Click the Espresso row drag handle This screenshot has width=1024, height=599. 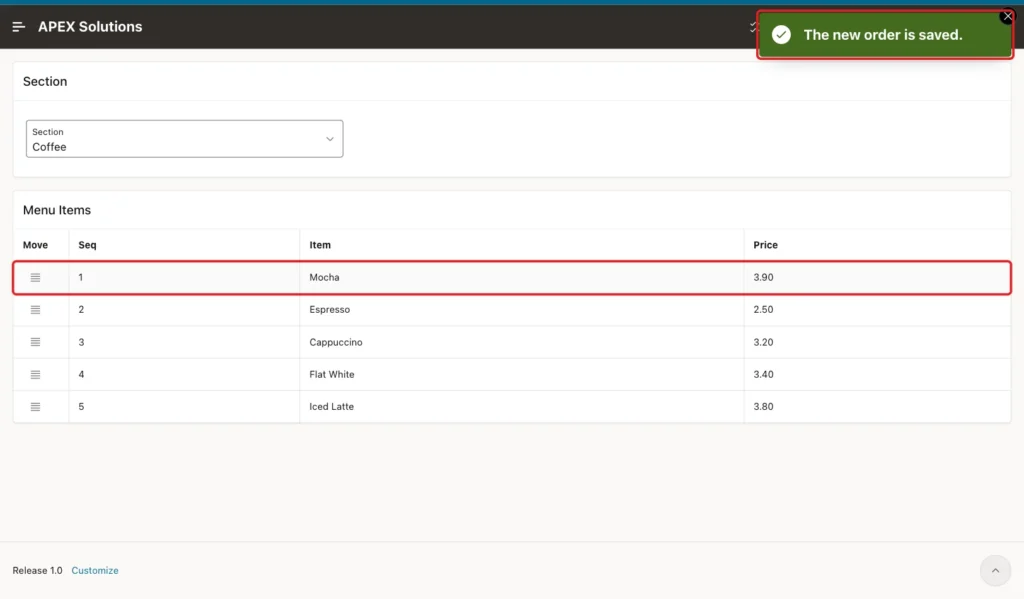pyautogui.click(x=35, y=310)
